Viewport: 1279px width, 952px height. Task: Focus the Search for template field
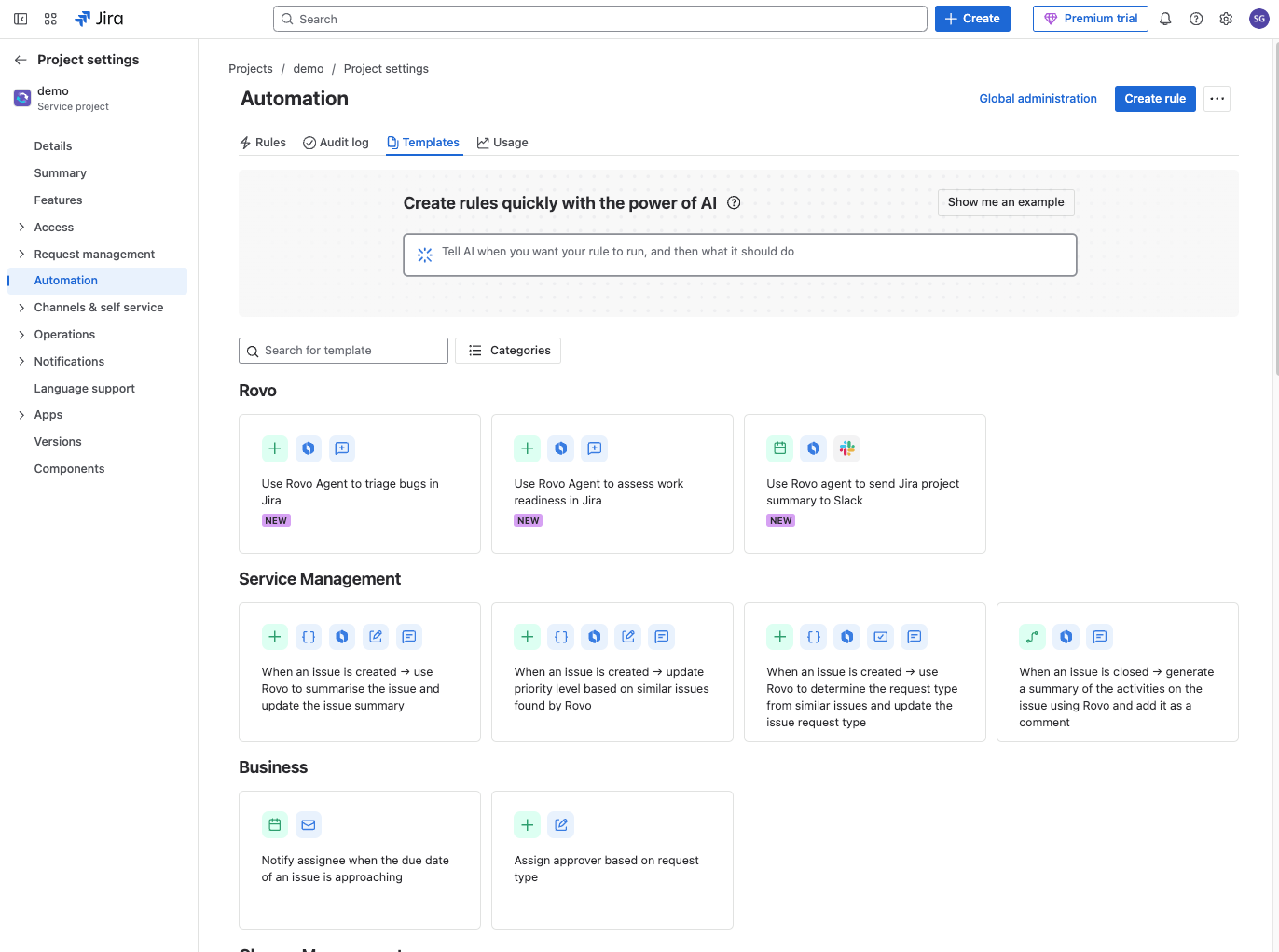343,351
